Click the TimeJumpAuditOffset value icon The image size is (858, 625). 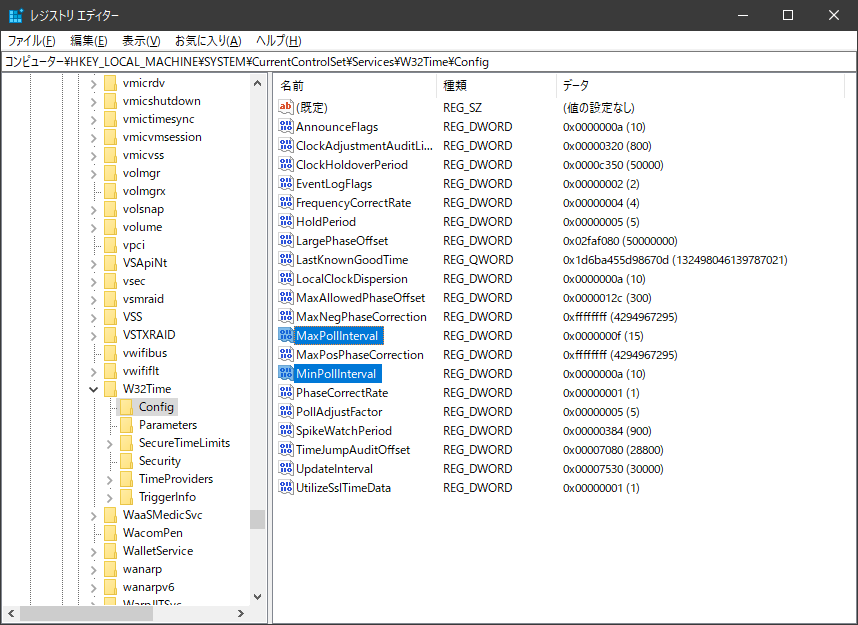tap(286, 449)
